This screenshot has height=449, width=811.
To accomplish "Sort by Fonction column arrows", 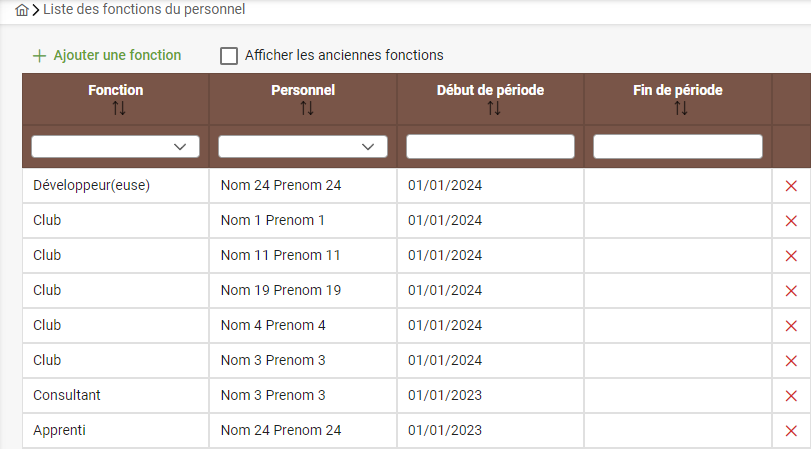I will [119, 108].
